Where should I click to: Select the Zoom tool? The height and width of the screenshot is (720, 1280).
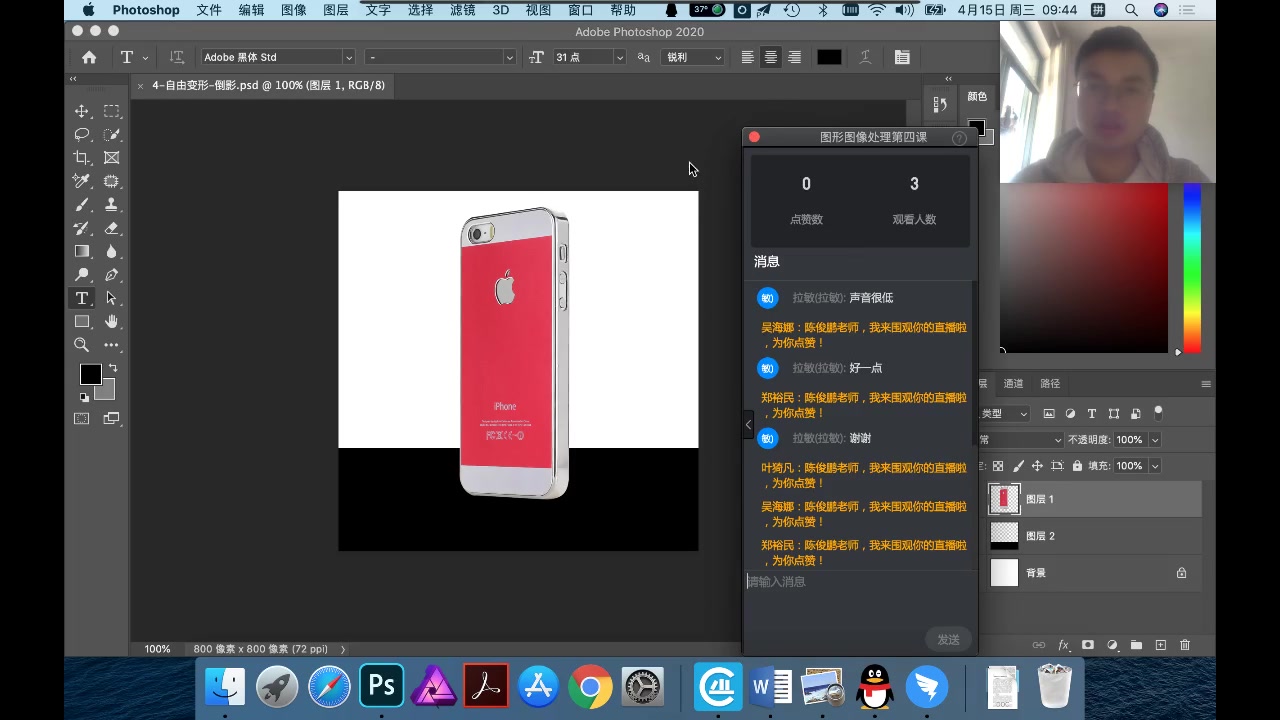[82, 345]
